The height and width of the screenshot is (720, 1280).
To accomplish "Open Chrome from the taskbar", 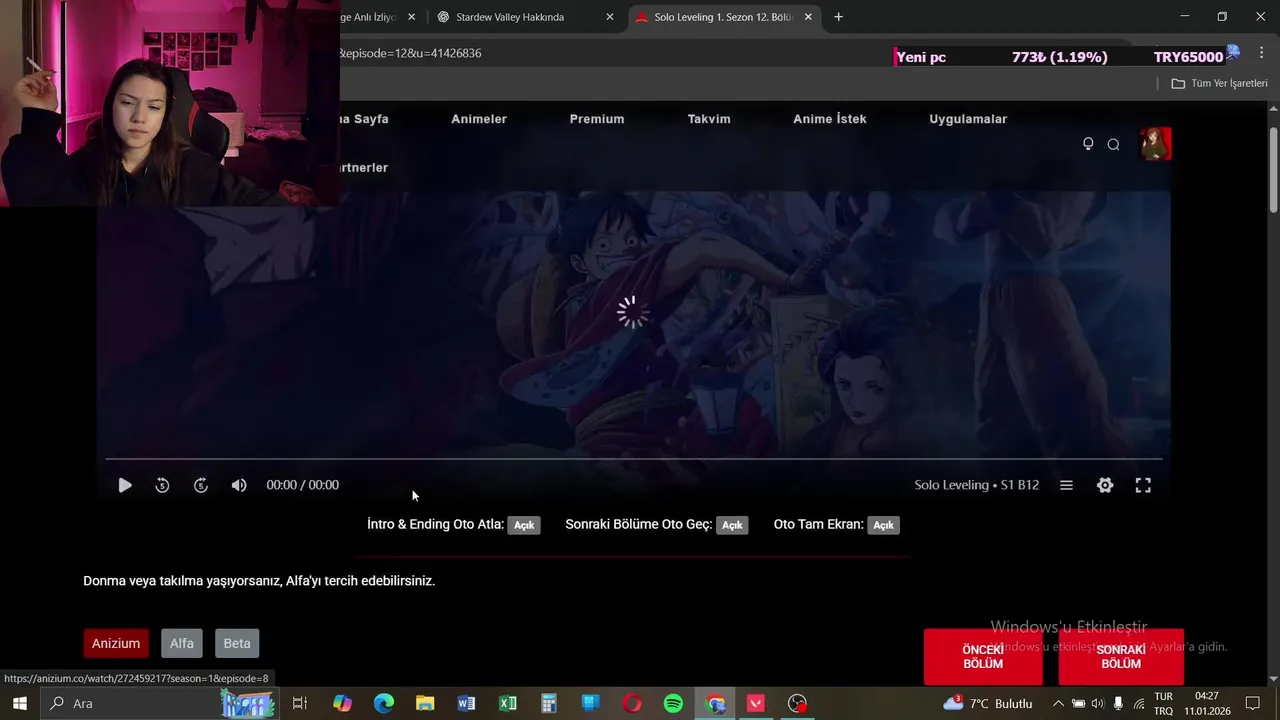I will pos(715,703).
